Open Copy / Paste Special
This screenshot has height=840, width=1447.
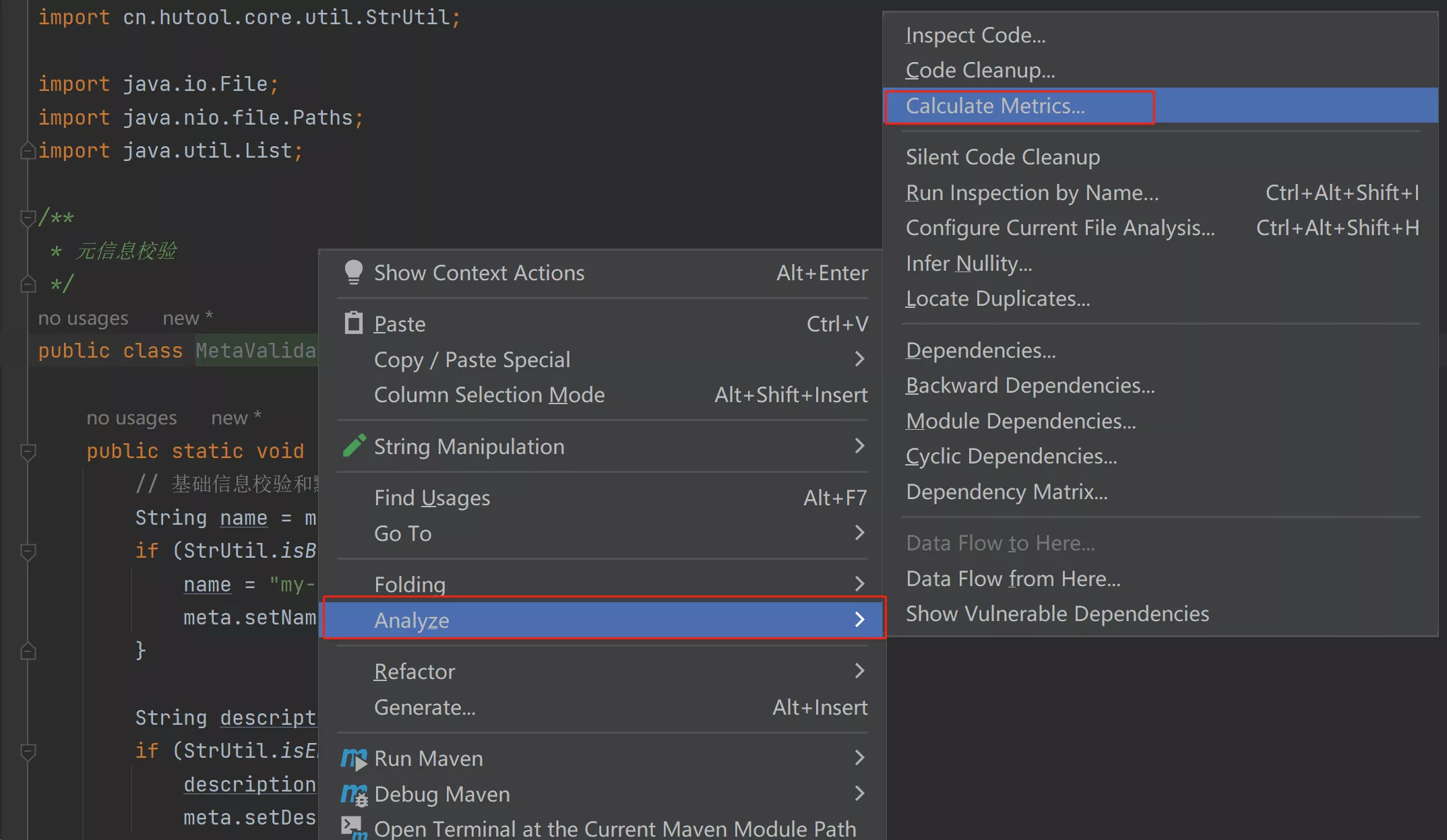pos(602,360)
